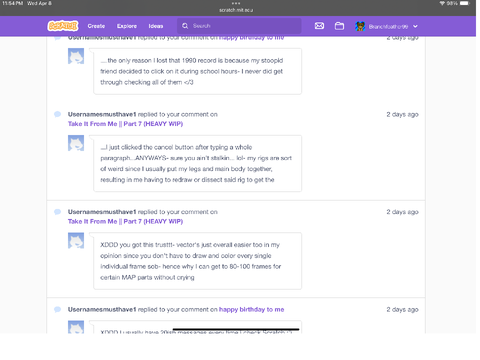
Task: Open bottom happy birthday to me link
Action: coord(252,310)
